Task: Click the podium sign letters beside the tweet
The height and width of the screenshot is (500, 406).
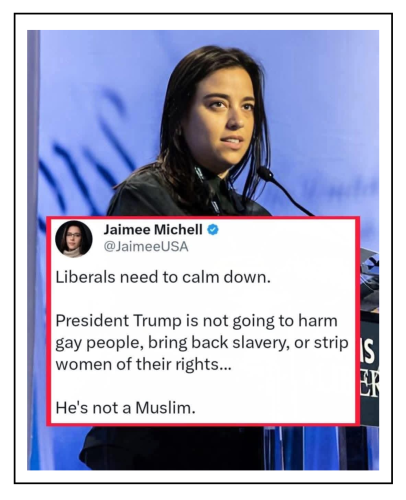Action: pos(369,368)
